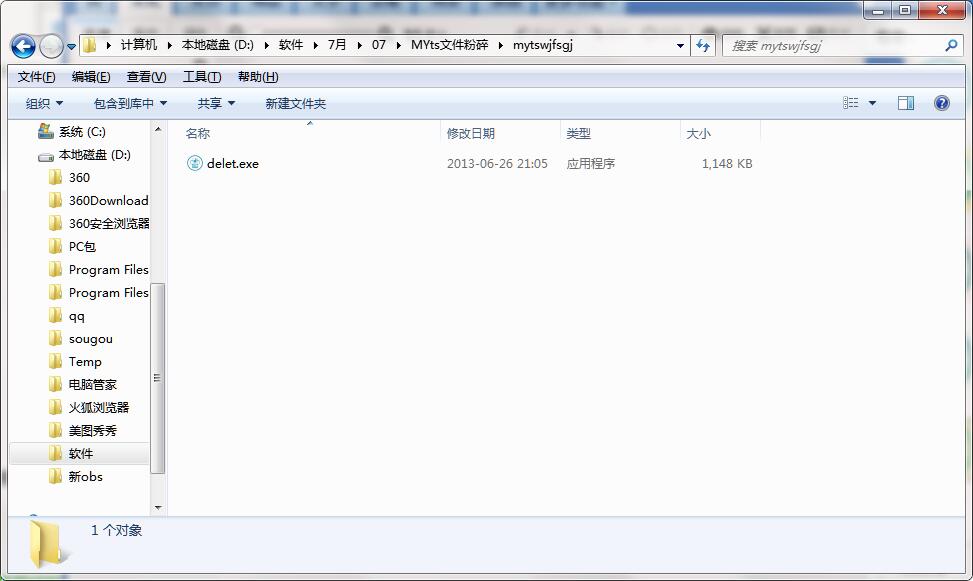Open 包含到库中 dropdown
This screenshot has height=581, width=973.
(x=130, y=104)
